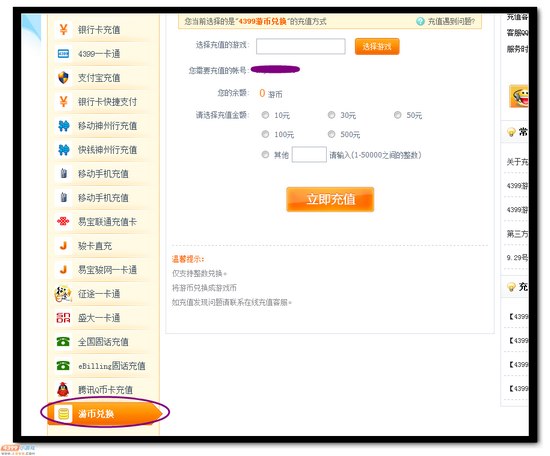This screenshot has height=456, width=550.
Task: Click the 移动神州行充值 icon
Action: click(63, 126)
